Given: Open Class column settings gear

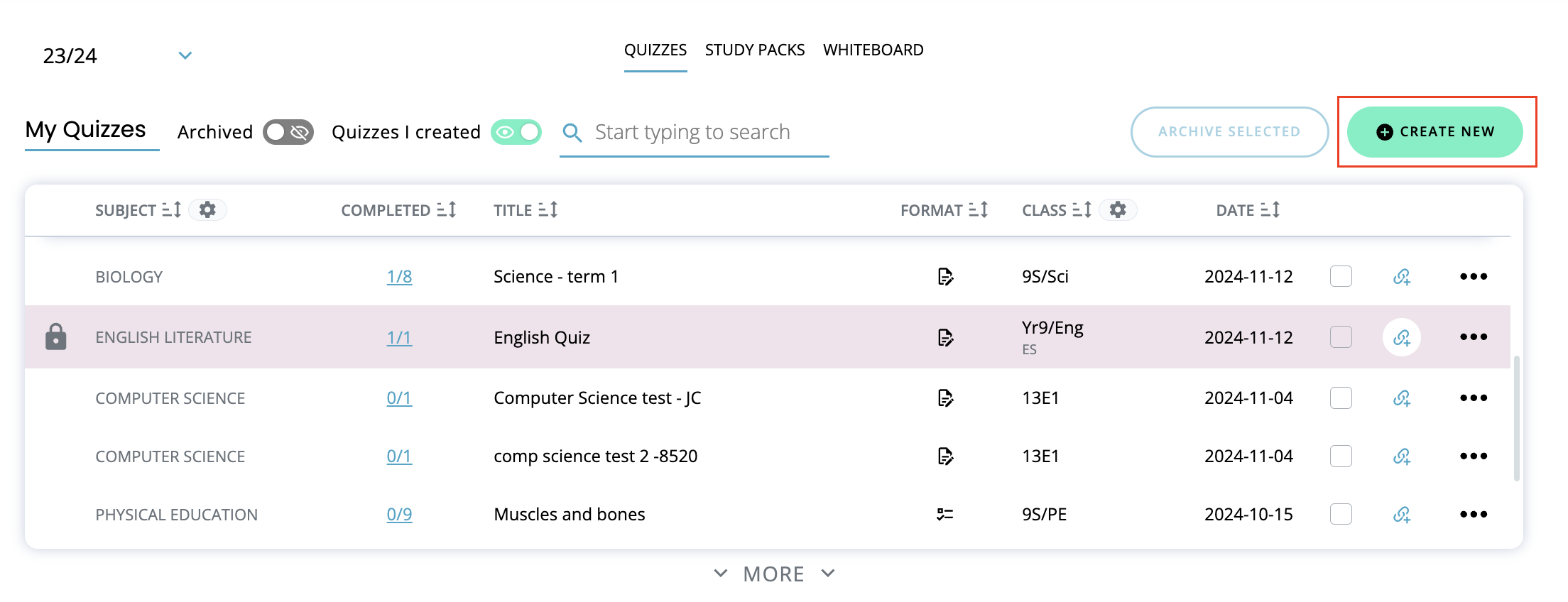Looking at the screenshot, I should 1118,210.
